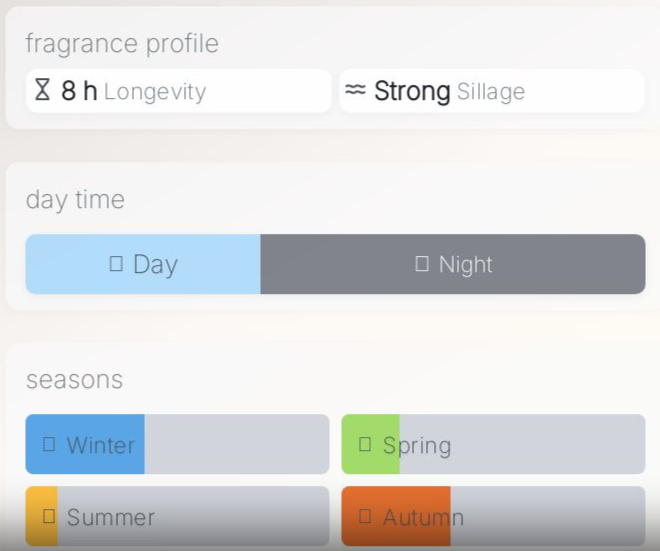
Task: Open the 8 h Longevity pill
Action: (x=178, y=91)
